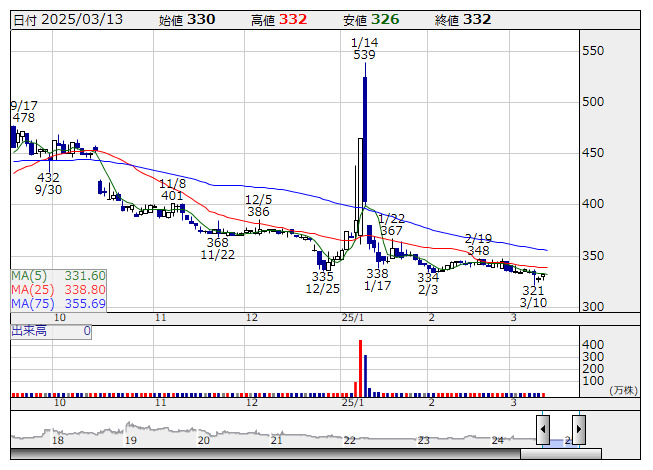Screen dimensions: 653x470
Task: Click year 19 on the overview timeline
Action: 131,440
